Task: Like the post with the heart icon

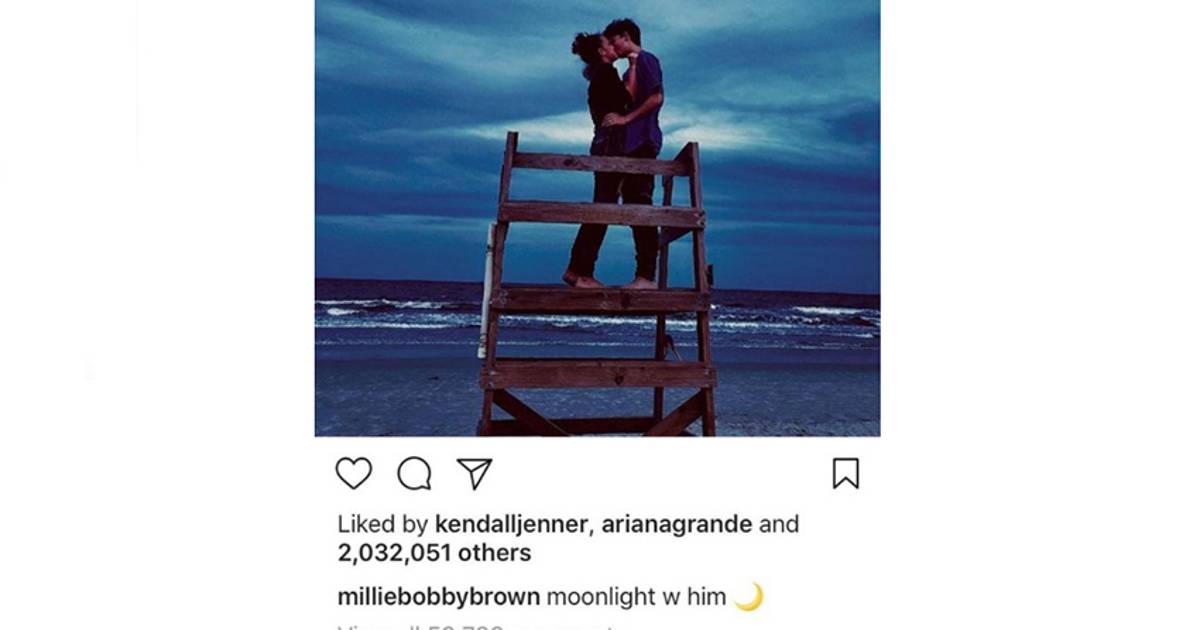Action: click(x=353, y=473)
